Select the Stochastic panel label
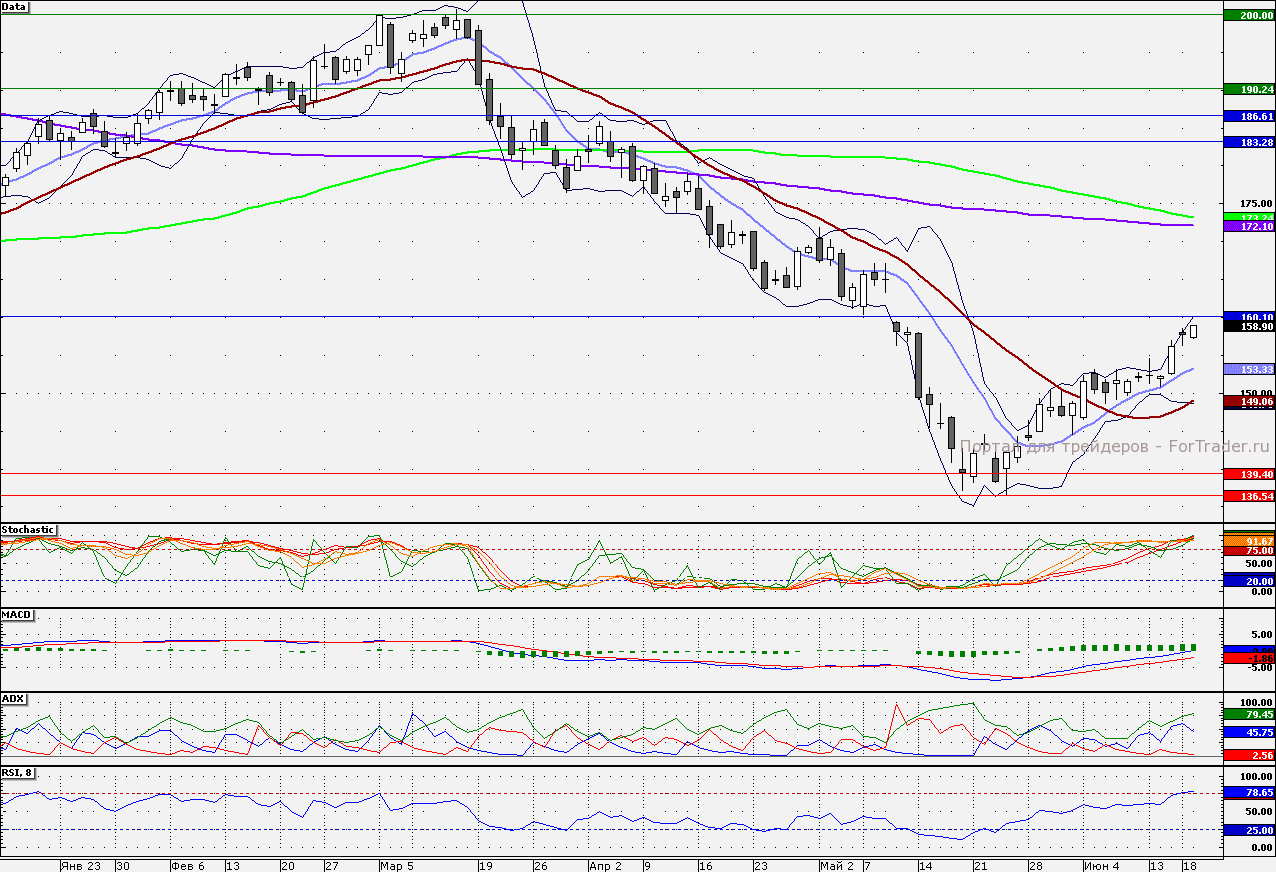The height and width of the screenshot is (872, 1276). pos(29,529)
